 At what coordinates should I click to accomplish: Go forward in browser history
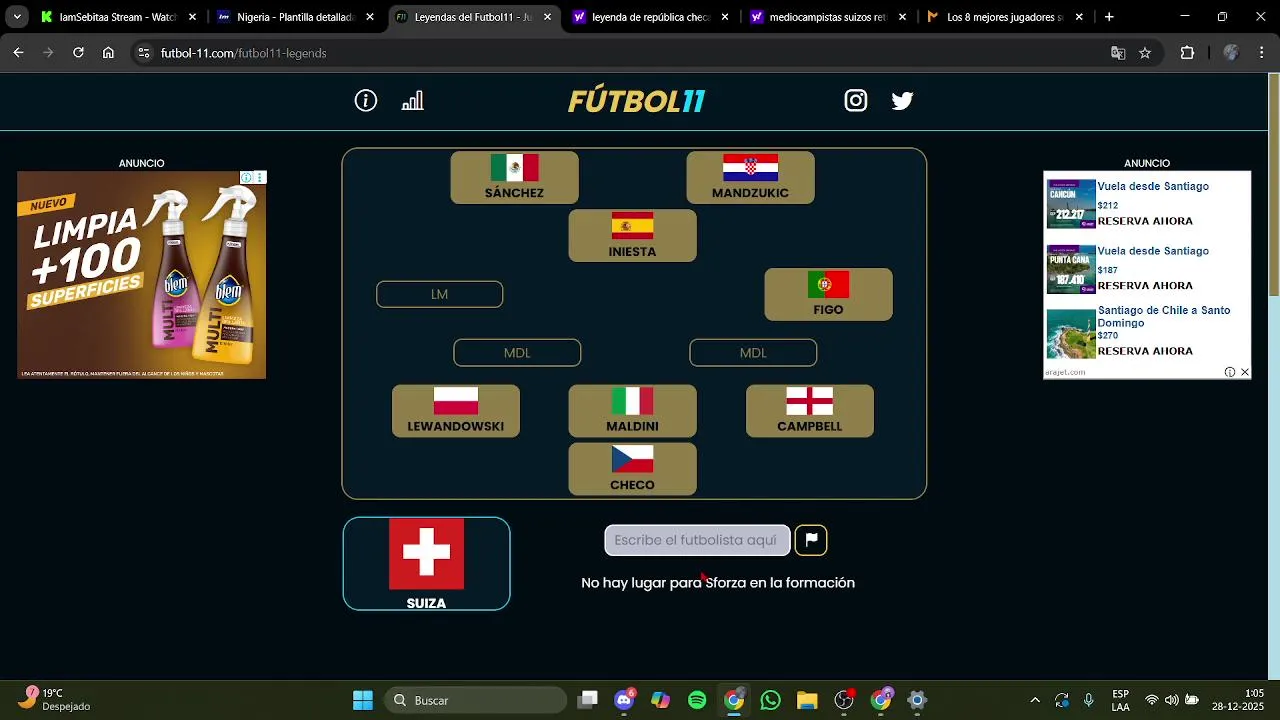[x=48, y=53]
